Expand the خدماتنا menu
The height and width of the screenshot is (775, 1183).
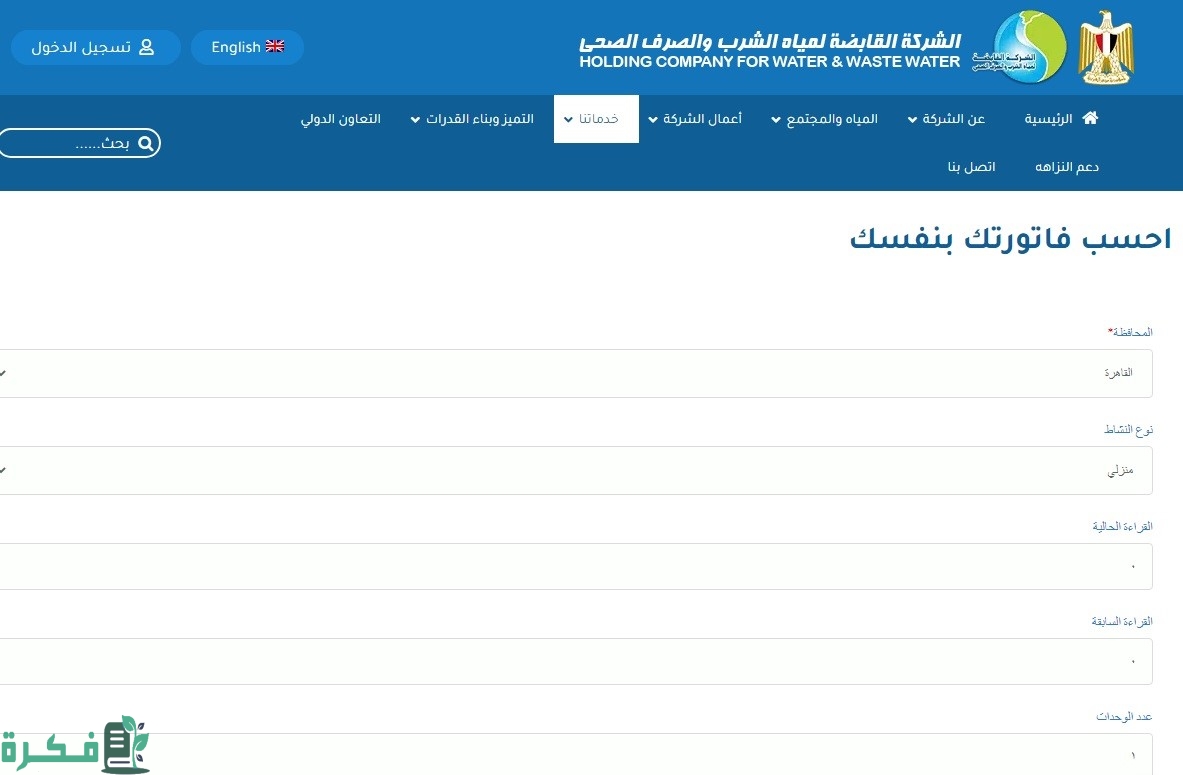click(596, 119)
